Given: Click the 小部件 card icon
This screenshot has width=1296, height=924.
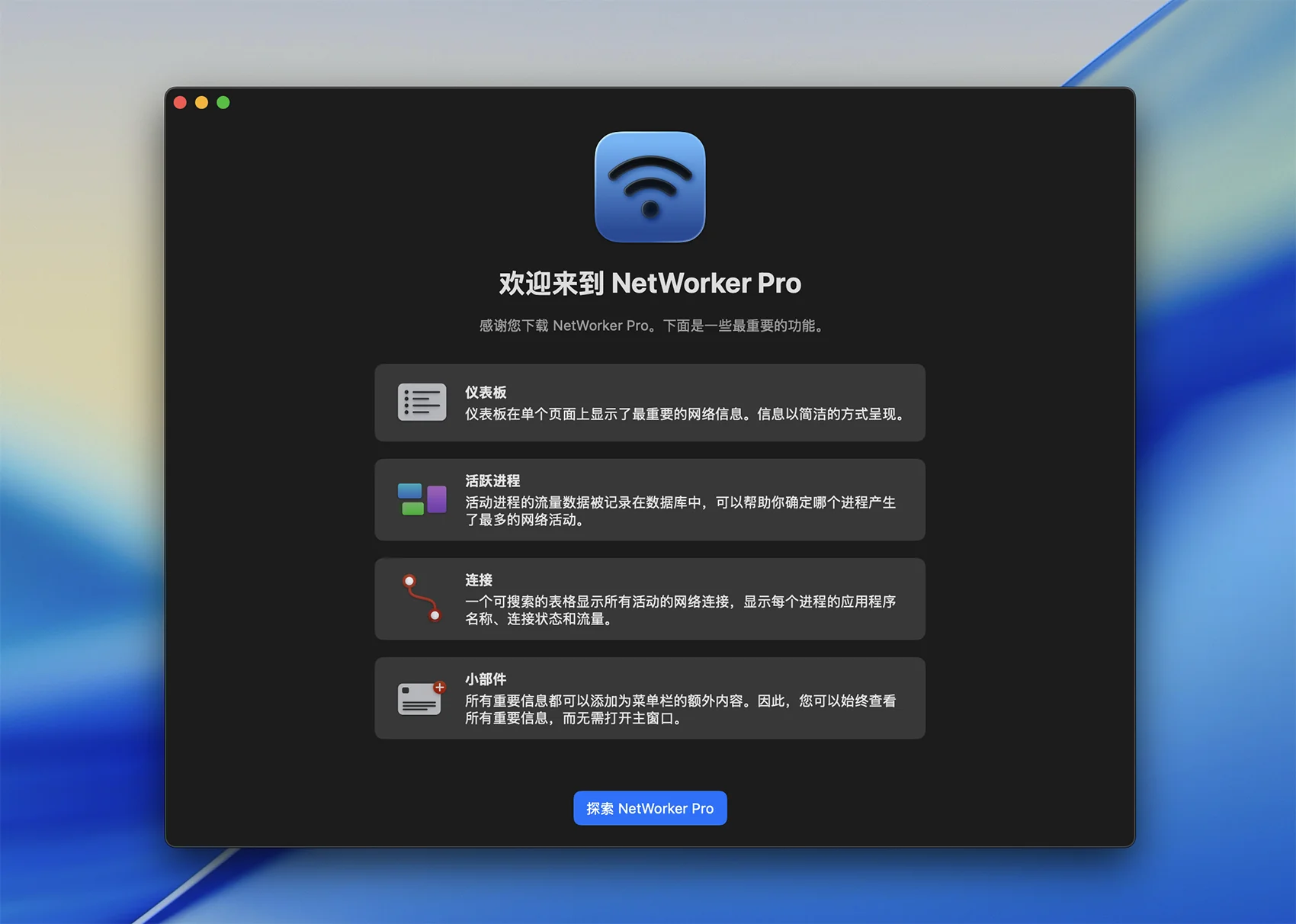Looking at the screenshot, I should [x=420, y=699].
